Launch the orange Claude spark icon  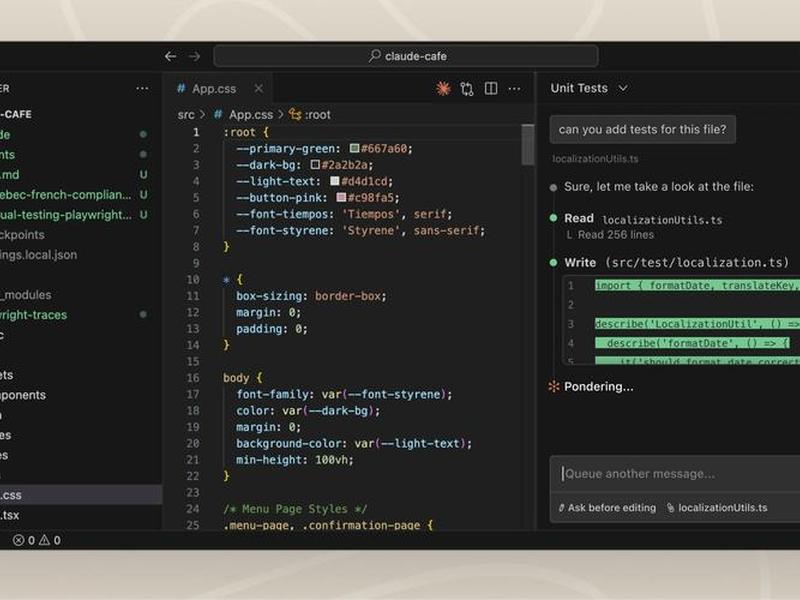coord(443,89)
